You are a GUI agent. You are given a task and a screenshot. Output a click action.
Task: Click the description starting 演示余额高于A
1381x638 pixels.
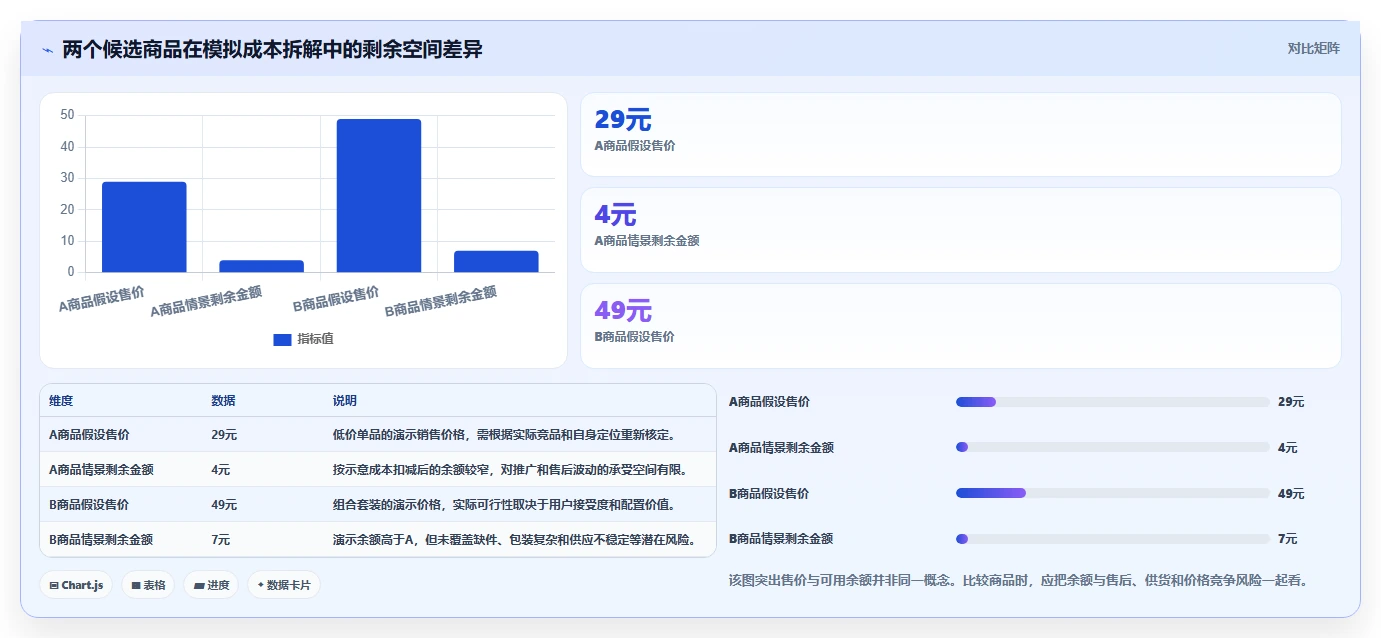515,540
